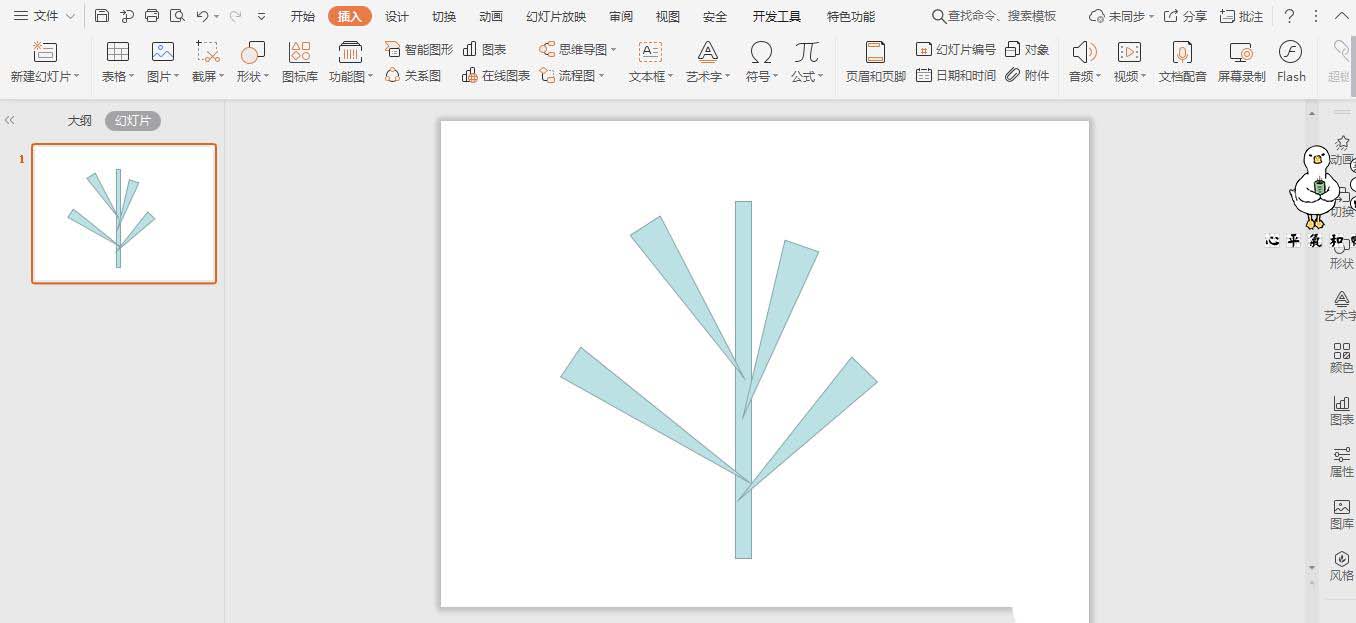This screenshot has height=623, width=1356.
Task: Insert 幻灯片编号 slide number
Action: tap(956, 49)
